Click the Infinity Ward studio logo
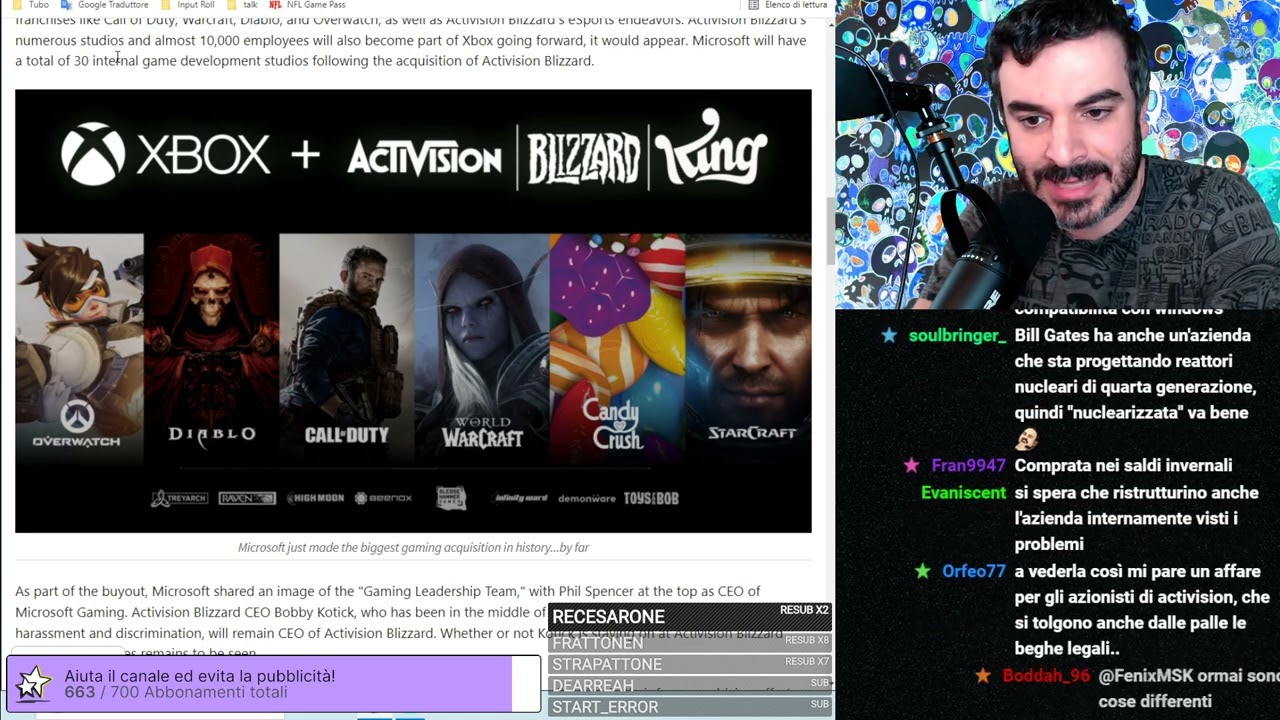Screen dimensions: 1280x720 521,498
